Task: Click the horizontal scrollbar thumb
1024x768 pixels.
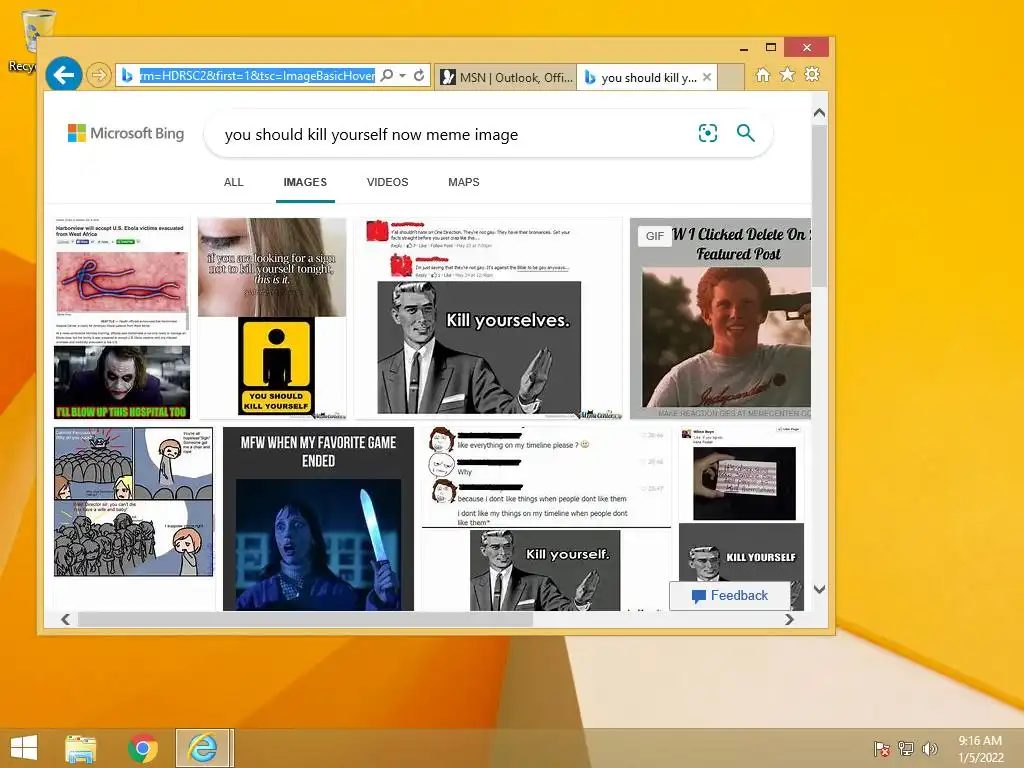Action: coord(305,619)
